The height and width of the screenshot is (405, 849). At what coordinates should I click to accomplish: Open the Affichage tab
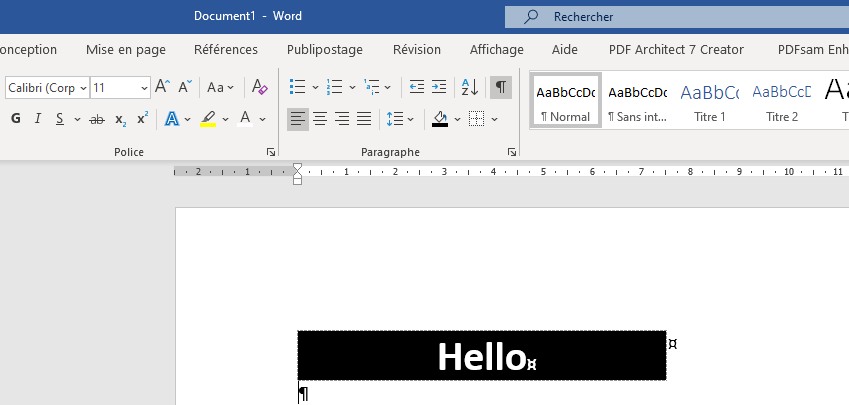click(x=497, y=50)
